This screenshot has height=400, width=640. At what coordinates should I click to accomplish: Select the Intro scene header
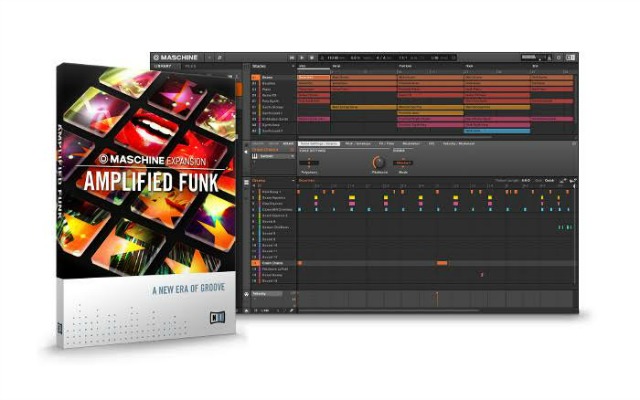click(302, 66)
